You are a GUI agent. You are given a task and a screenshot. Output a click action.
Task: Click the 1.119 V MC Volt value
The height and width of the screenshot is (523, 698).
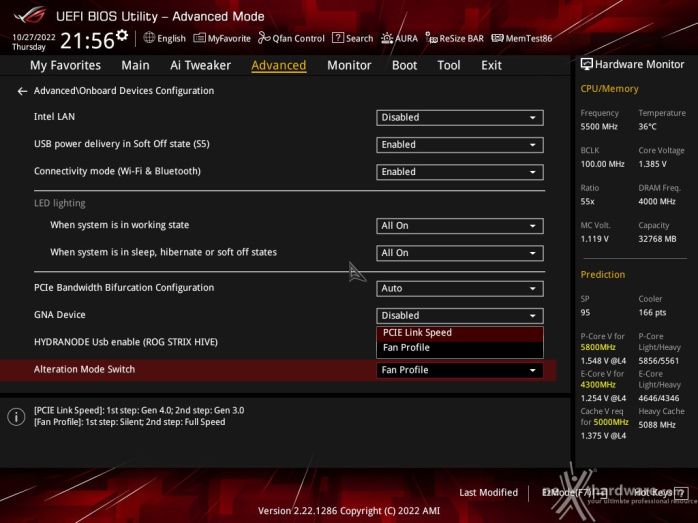coord(594,239)
